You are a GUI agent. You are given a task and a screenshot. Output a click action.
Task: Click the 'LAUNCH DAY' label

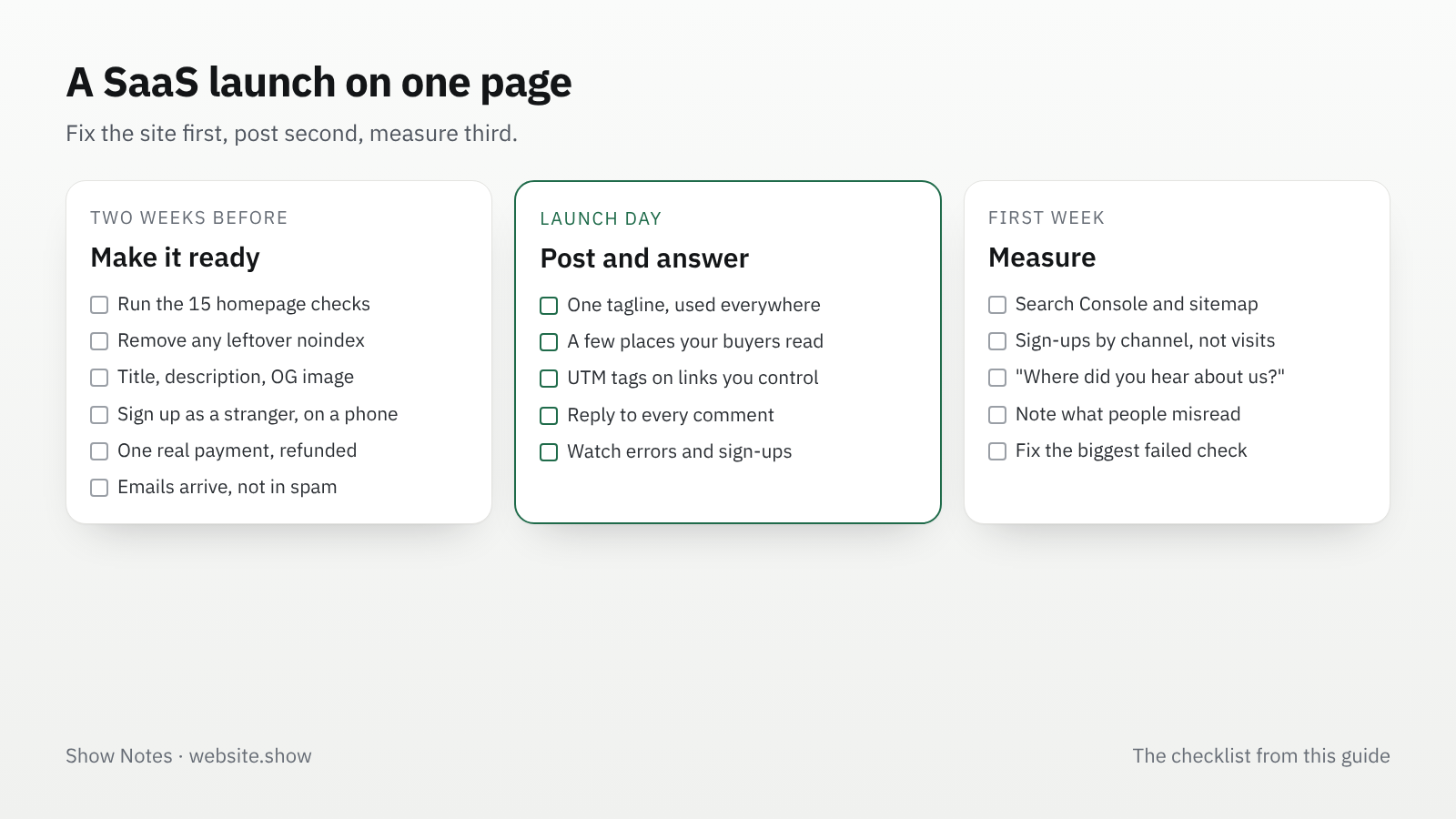[601, 219]
